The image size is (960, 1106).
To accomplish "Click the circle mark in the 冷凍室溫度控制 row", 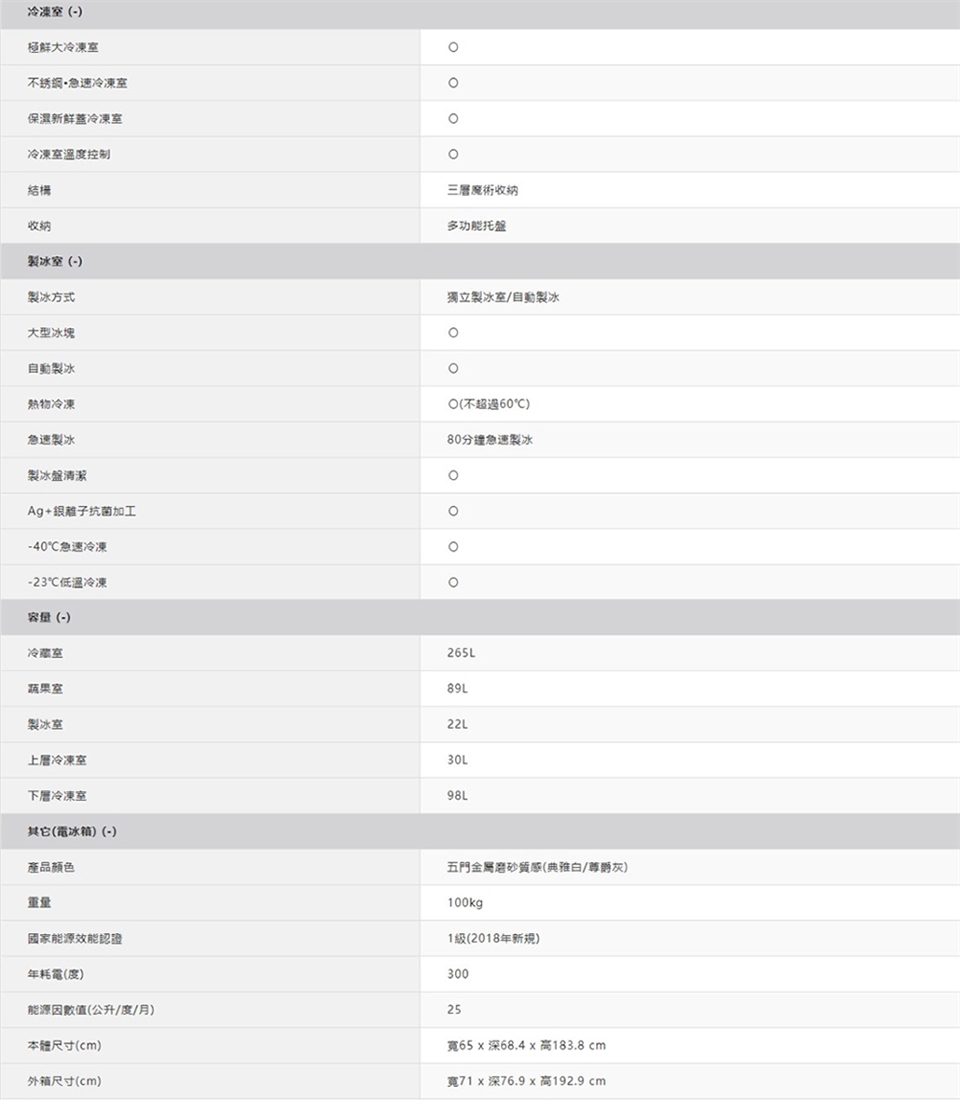I will pos(453,155).
